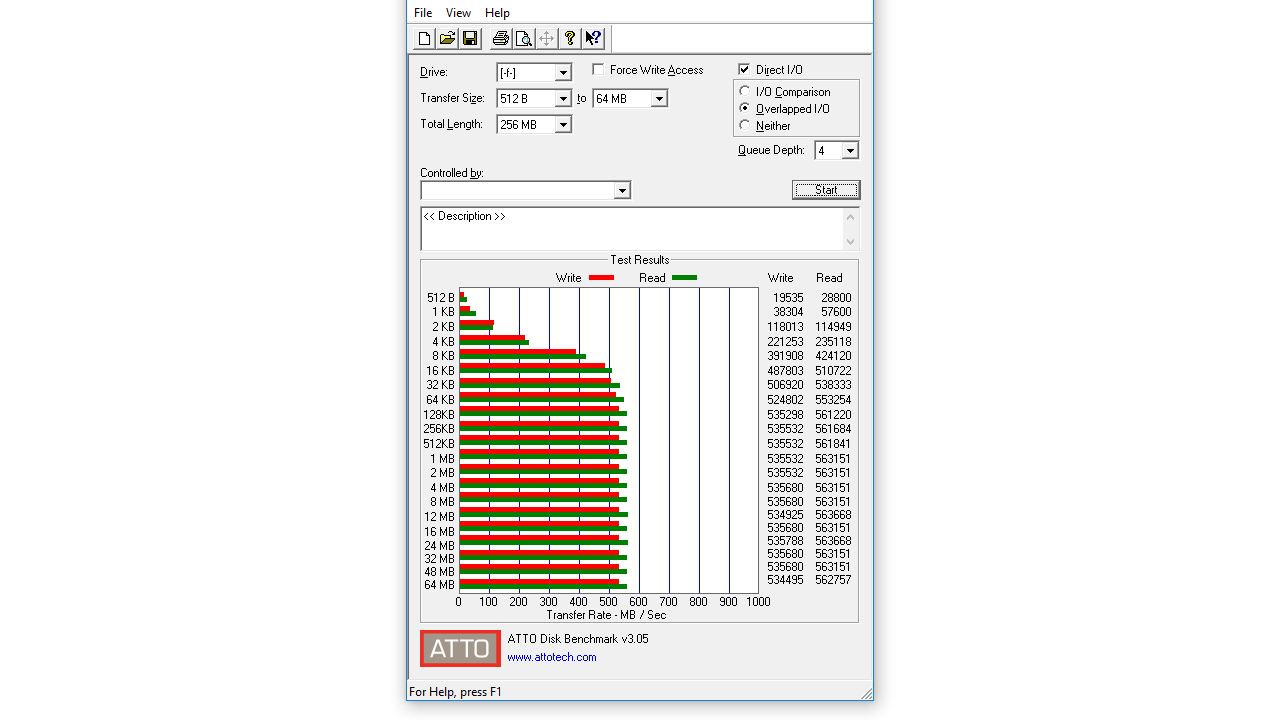The height and width of the screenshot is (720, 1280).
Task: Expand the Queue Depth dropdown
Action: (850, 150)
